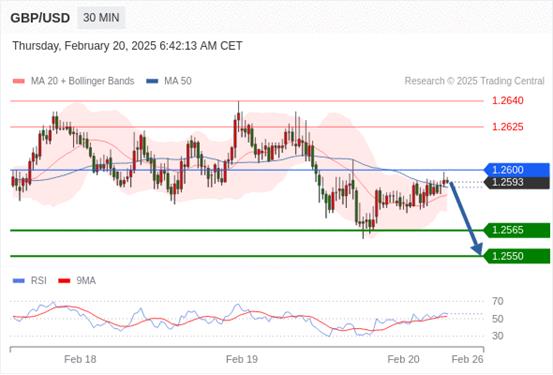Click the blue downward forecast arrow
553x375 pixels.
tap(465, 218)
